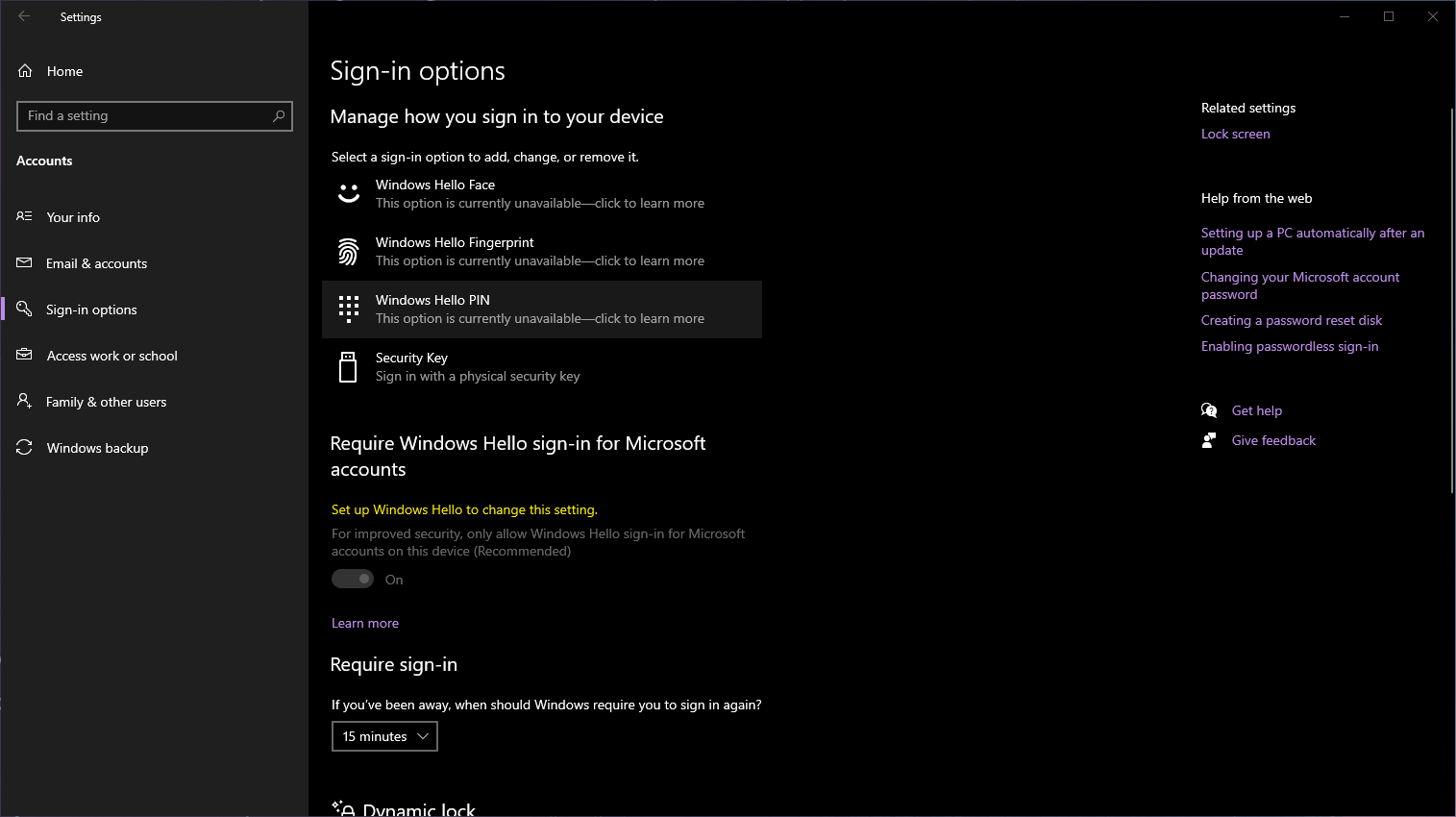
Task: Open the 15 minutes require sign-in dropdown
Action: pos(384,736)
